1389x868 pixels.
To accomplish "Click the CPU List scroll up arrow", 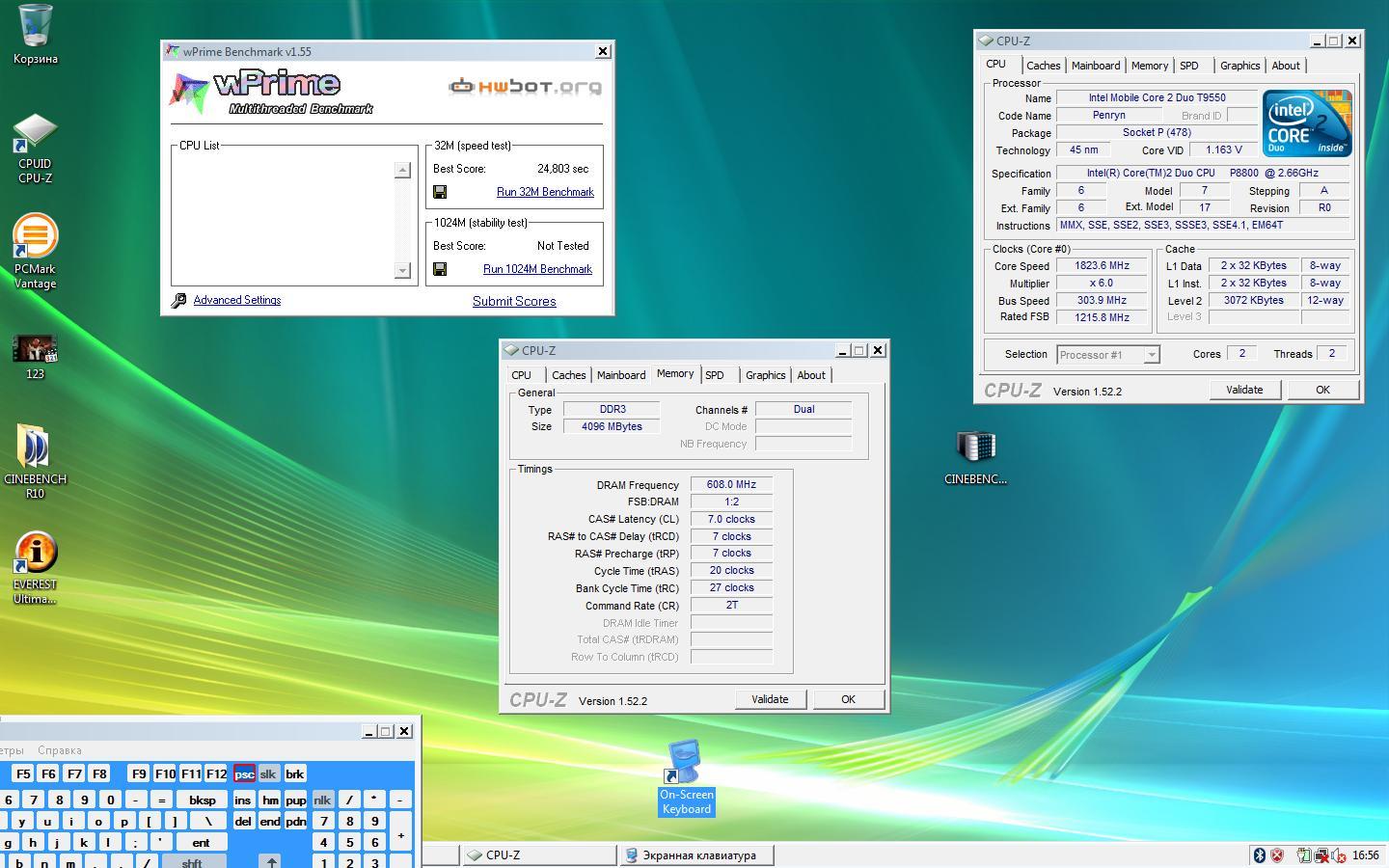I will 403,170.
